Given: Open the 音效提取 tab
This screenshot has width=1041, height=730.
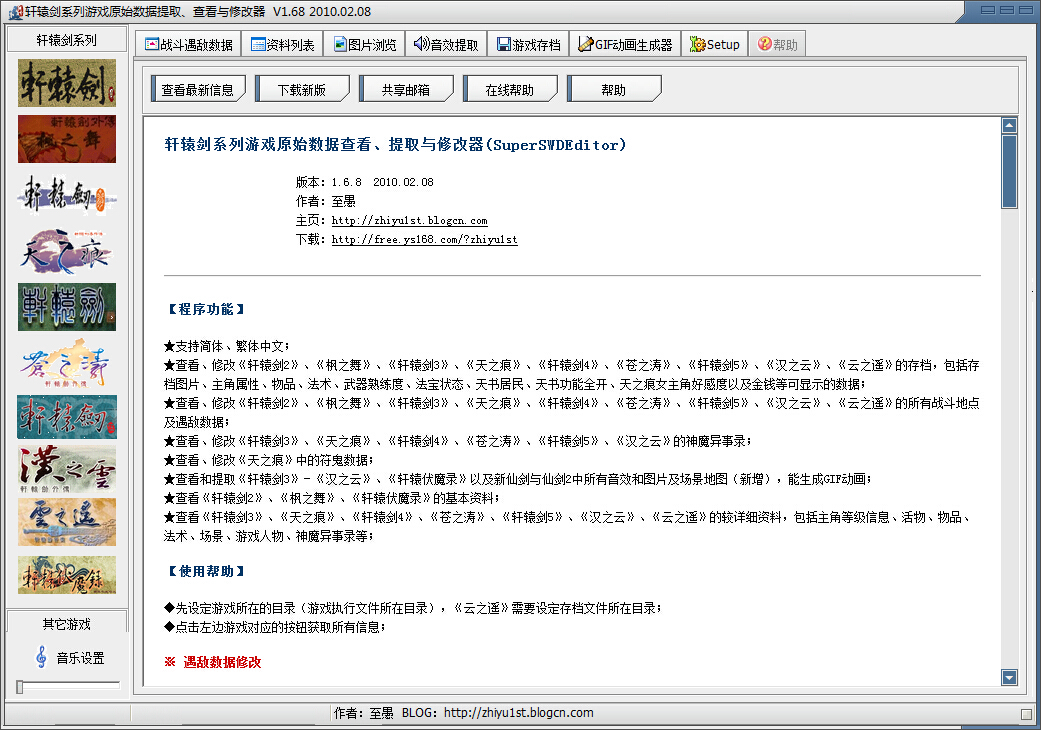Looking at the screenshot, I should coord(446,44).
